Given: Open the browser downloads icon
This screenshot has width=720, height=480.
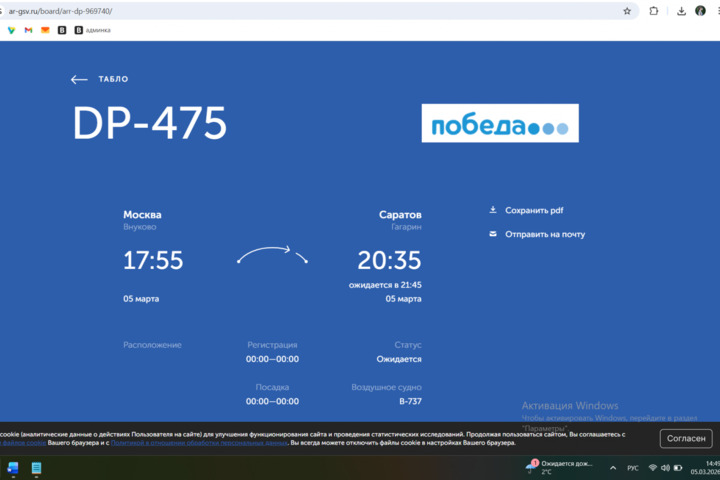Looking at the screenshot, I should pos(681,11).
